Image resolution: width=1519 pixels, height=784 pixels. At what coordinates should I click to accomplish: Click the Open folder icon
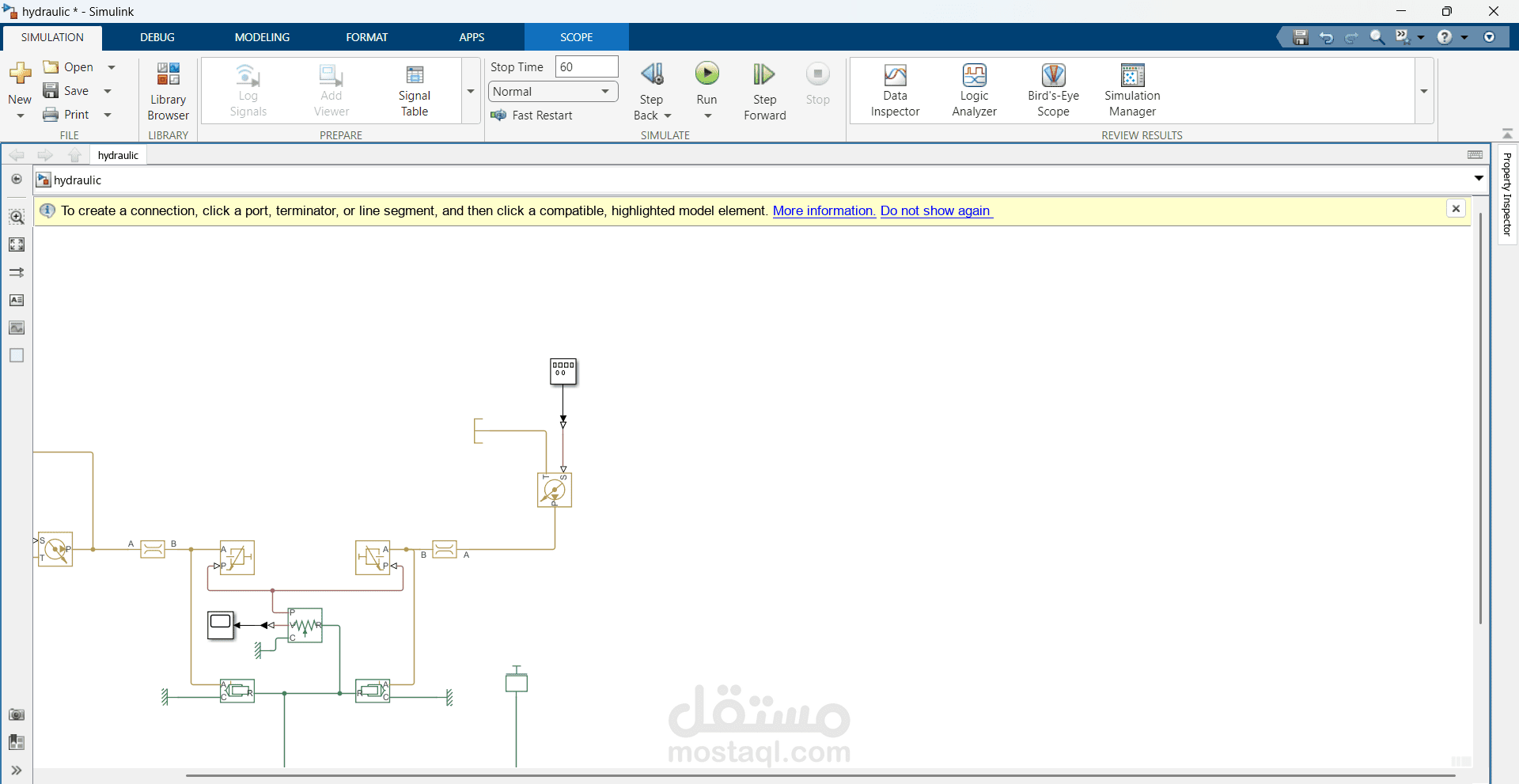click(51, 66)
